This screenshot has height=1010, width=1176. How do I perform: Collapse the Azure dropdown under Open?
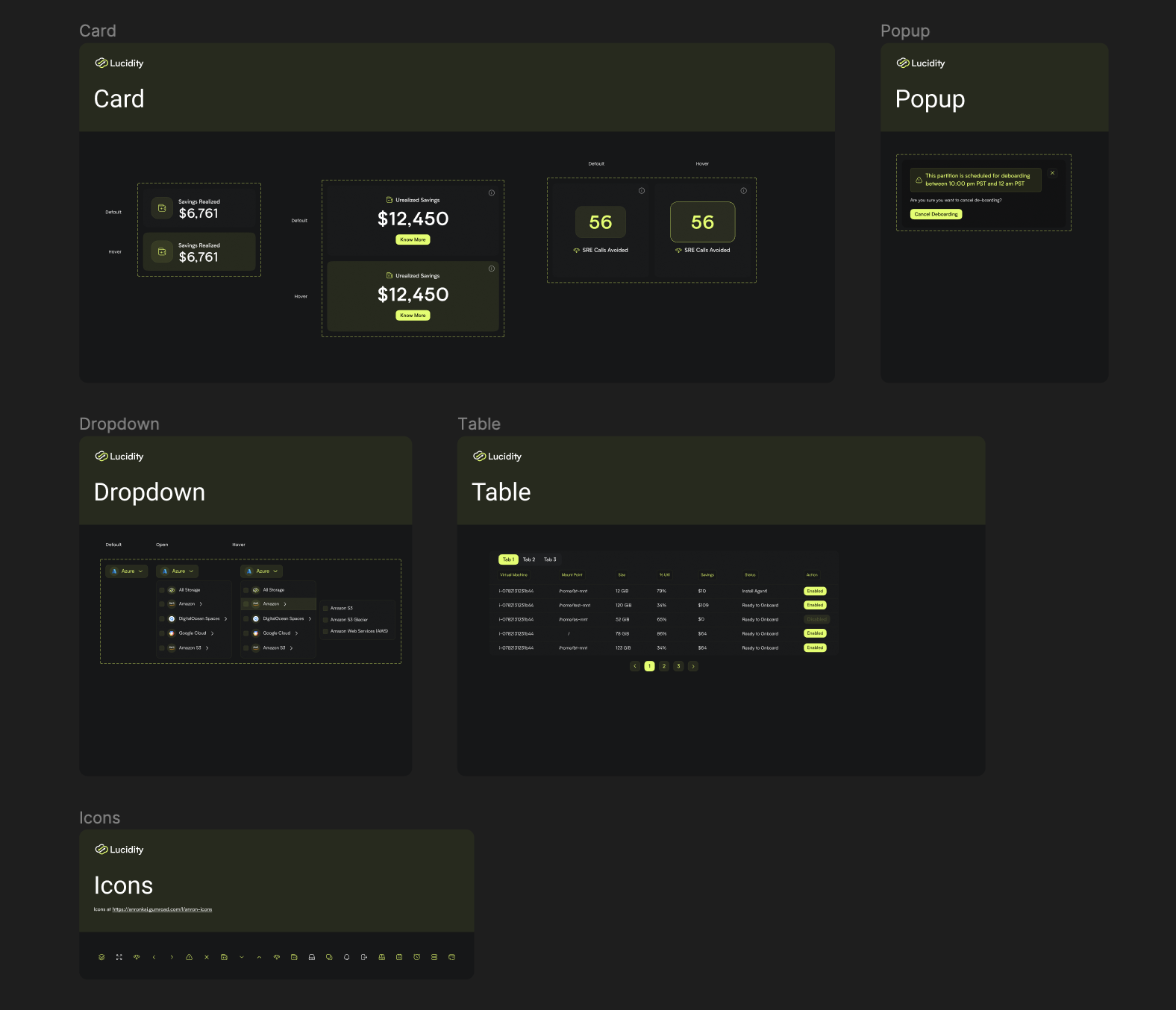178,571
